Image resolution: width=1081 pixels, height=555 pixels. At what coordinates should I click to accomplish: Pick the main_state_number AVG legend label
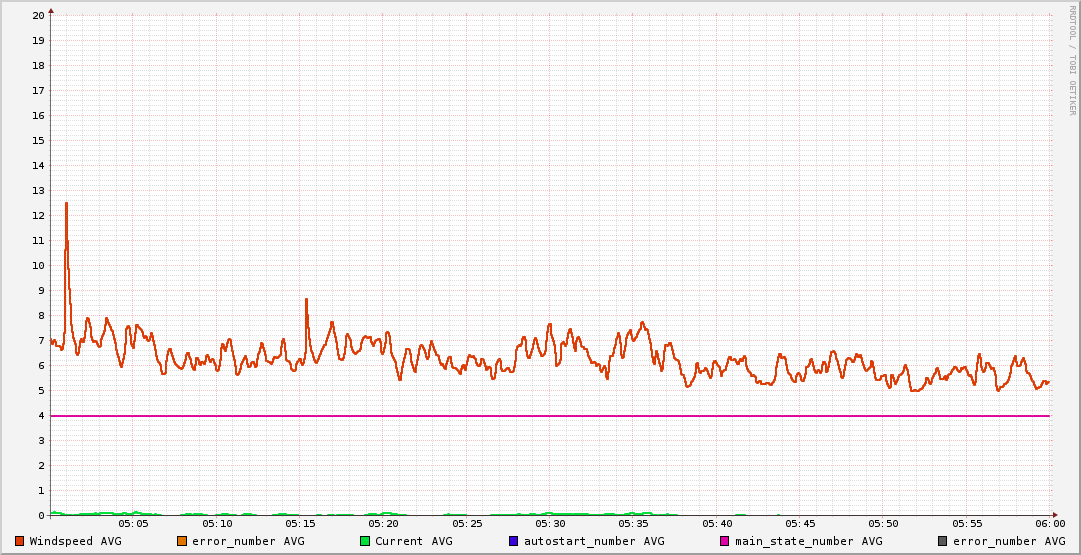click(x=808, y=541)
